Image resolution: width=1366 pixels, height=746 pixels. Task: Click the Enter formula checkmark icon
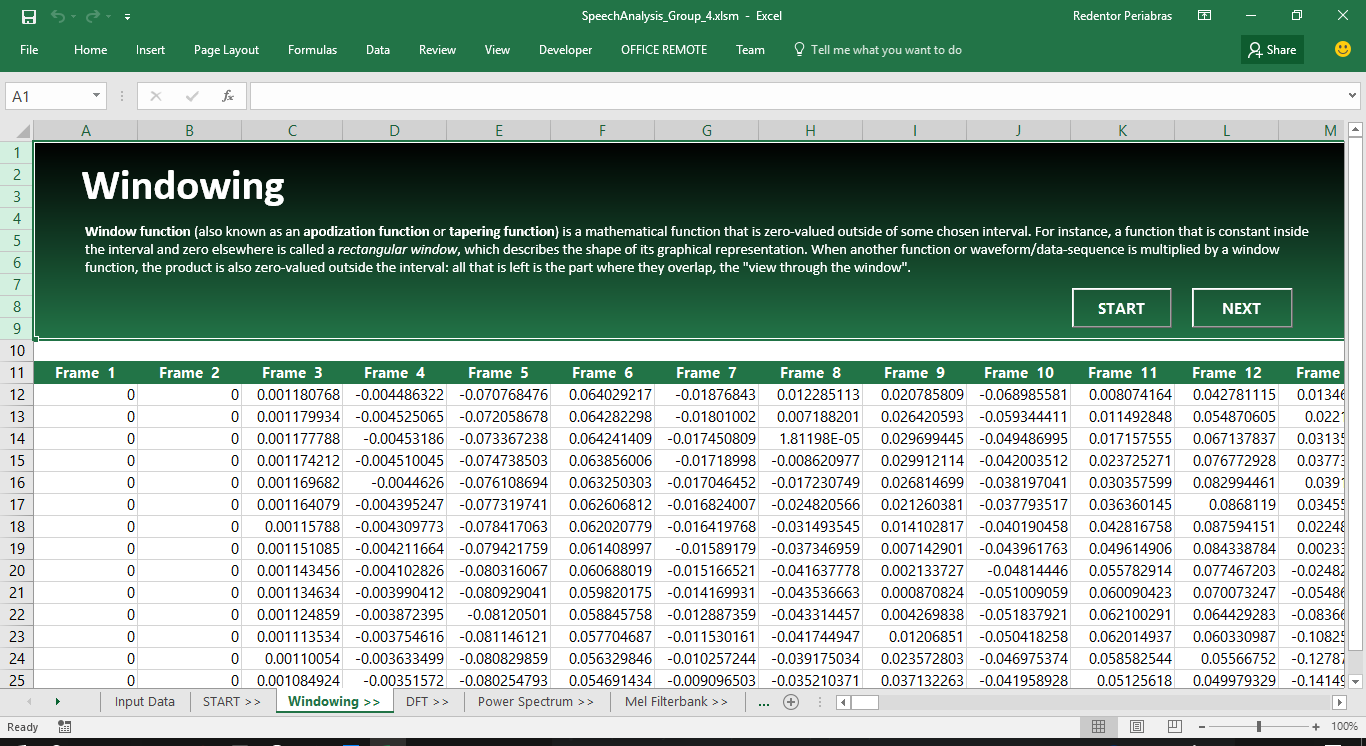[192, 96]
